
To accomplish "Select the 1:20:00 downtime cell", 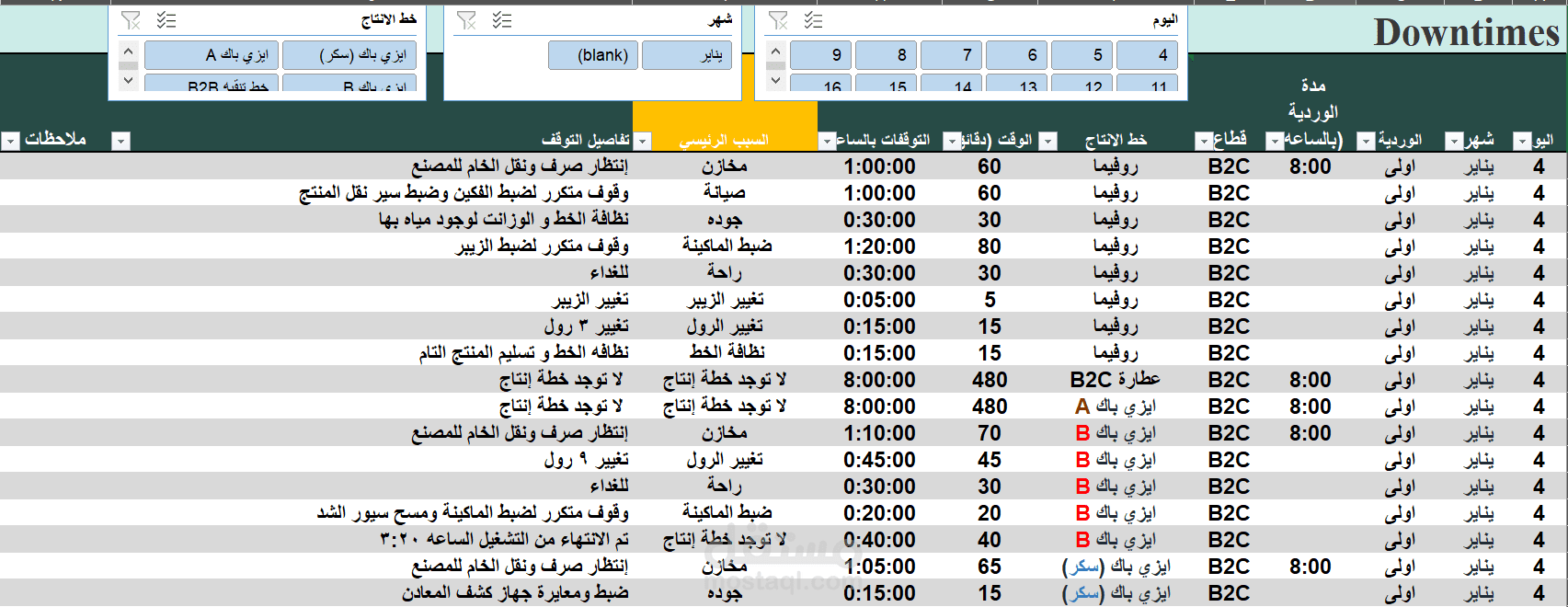I will (879, 246).
